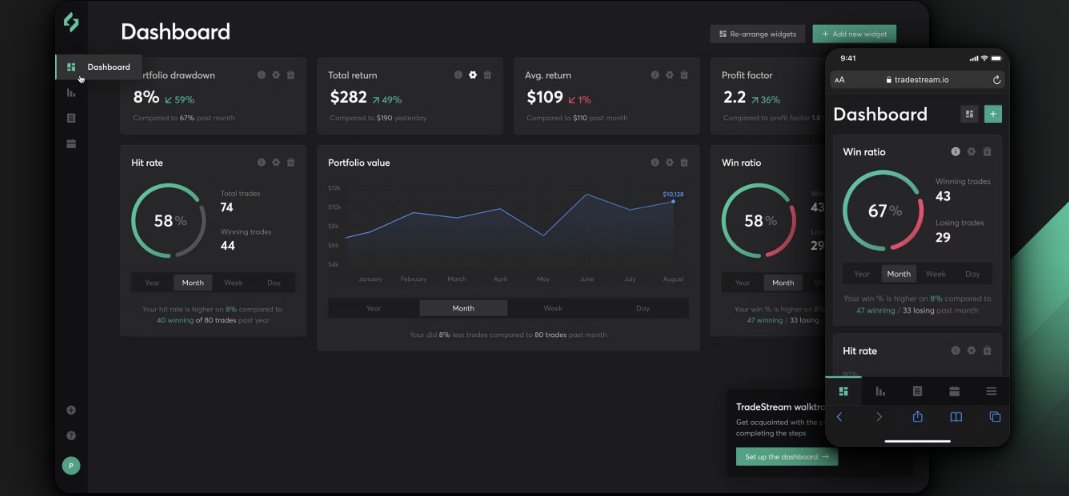Tap mobile bottom nav calendar icon

click(x=954, y=391)
